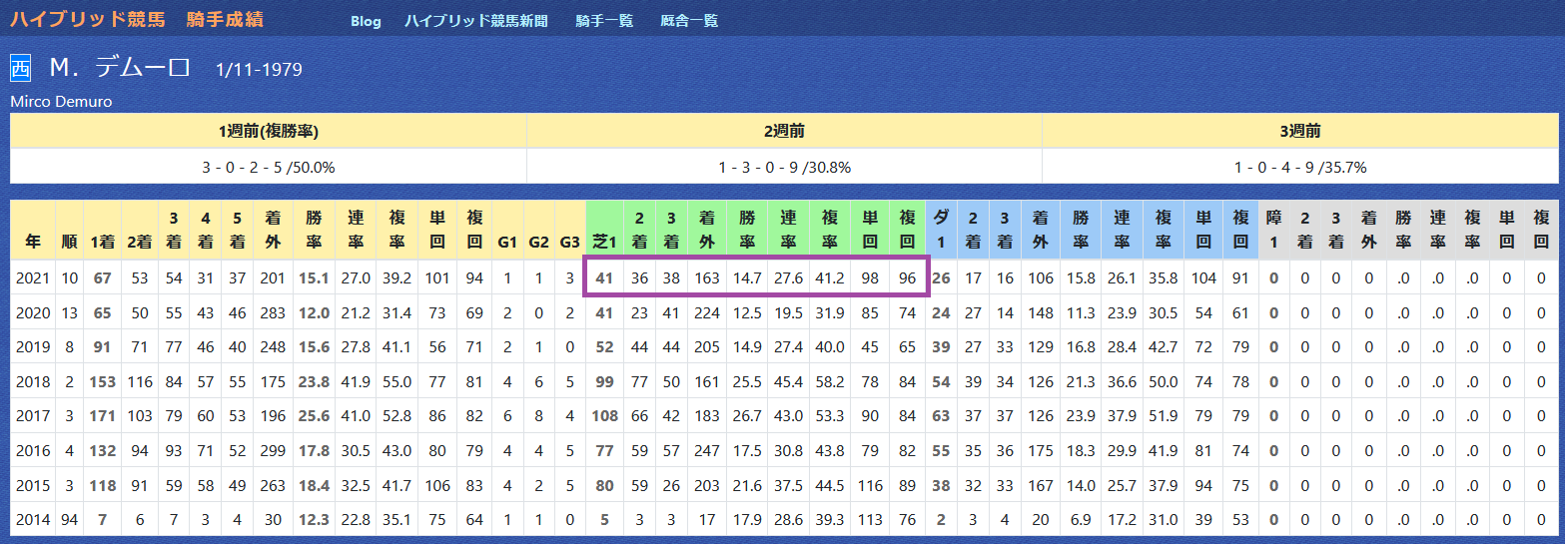Click the 171 wins value in 2017 row
The image size is (1568, 544).
tap(102, 416)
